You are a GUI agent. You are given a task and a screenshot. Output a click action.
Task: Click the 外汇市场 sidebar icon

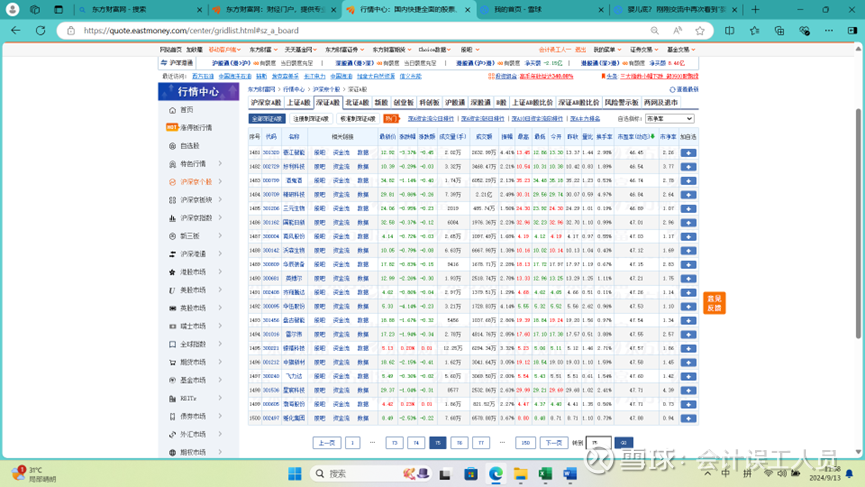pyautogui.click(x=172, y=434)
